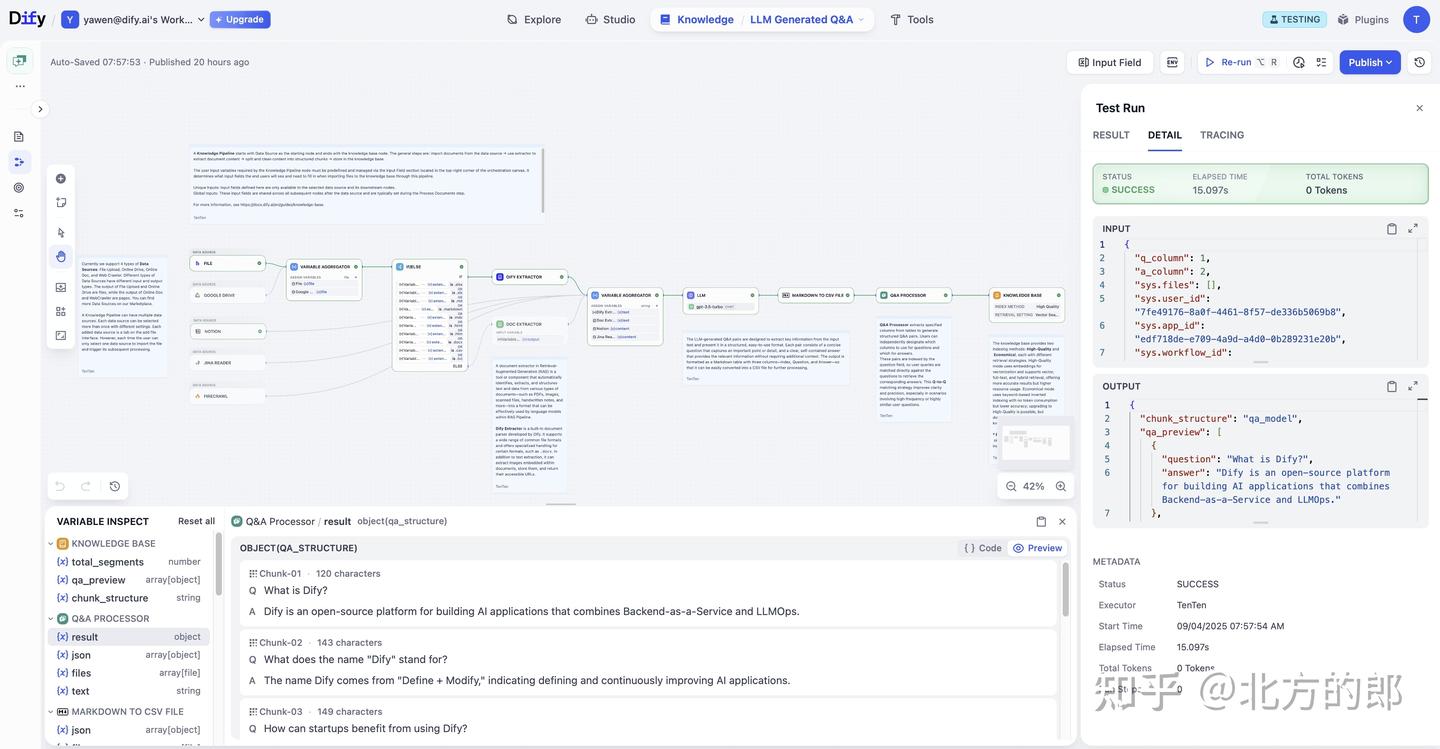
Task: Expand the INPUT code block to full view
Action: [x=1413, y=229]
